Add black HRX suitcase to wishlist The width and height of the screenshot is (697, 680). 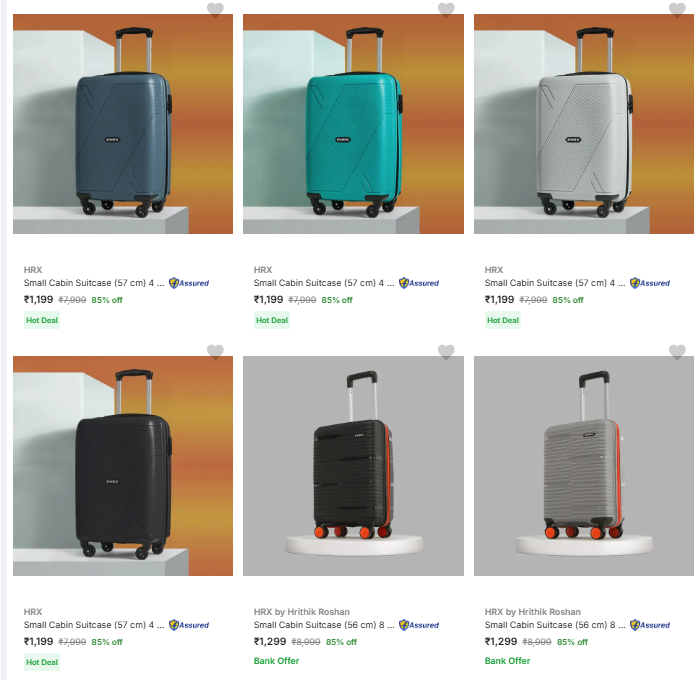pyautogui.click(x=215, y=352)
